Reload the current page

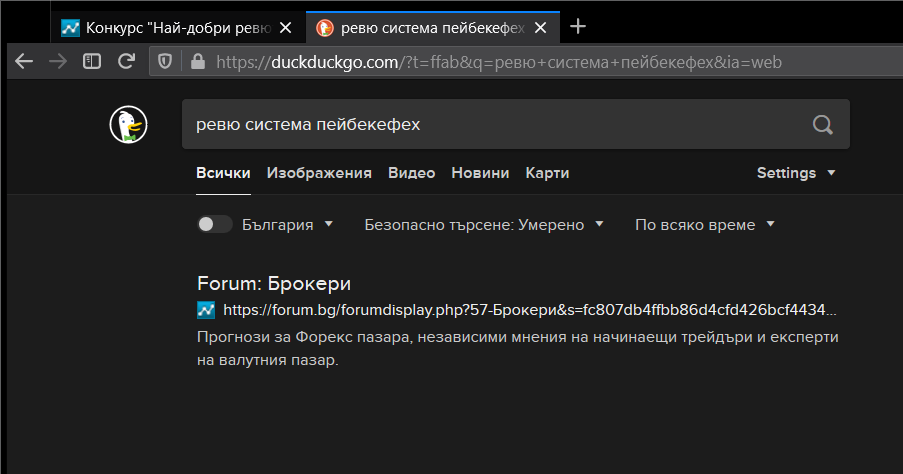pos(126,61)
